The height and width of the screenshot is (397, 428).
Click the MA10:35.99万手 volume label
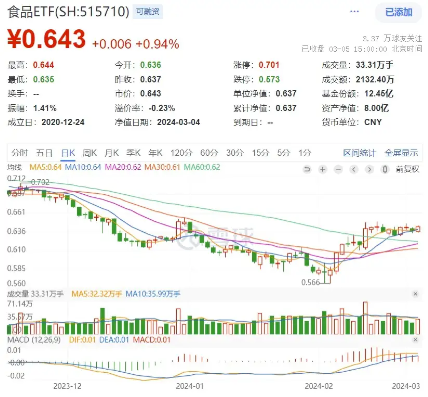pyautogui.click(x=153, y=294)
